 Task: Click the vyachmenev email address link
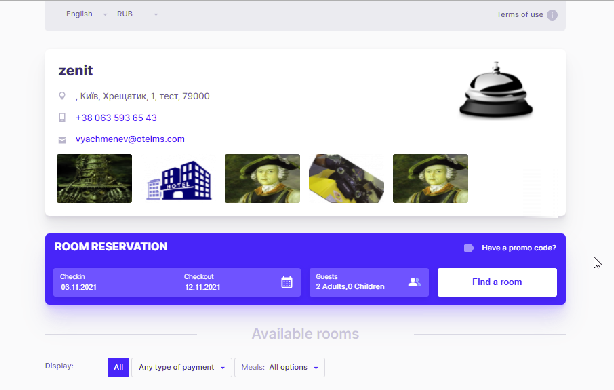tap(130, 139)
